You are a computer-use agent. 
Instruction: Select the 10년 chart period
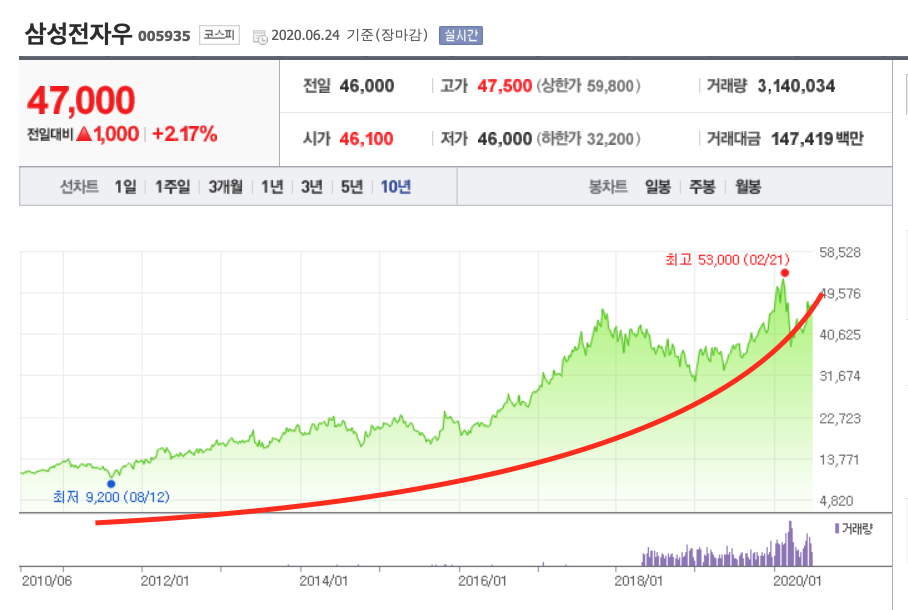(x=396, y=187)
